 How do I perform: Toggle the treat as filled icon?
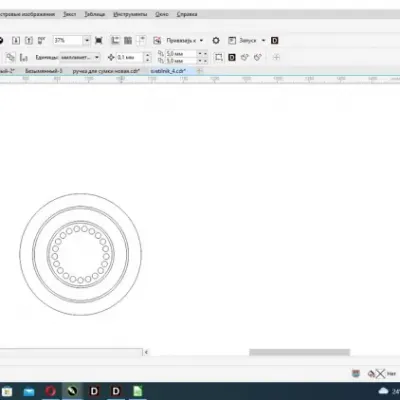[x=219, y=57]
